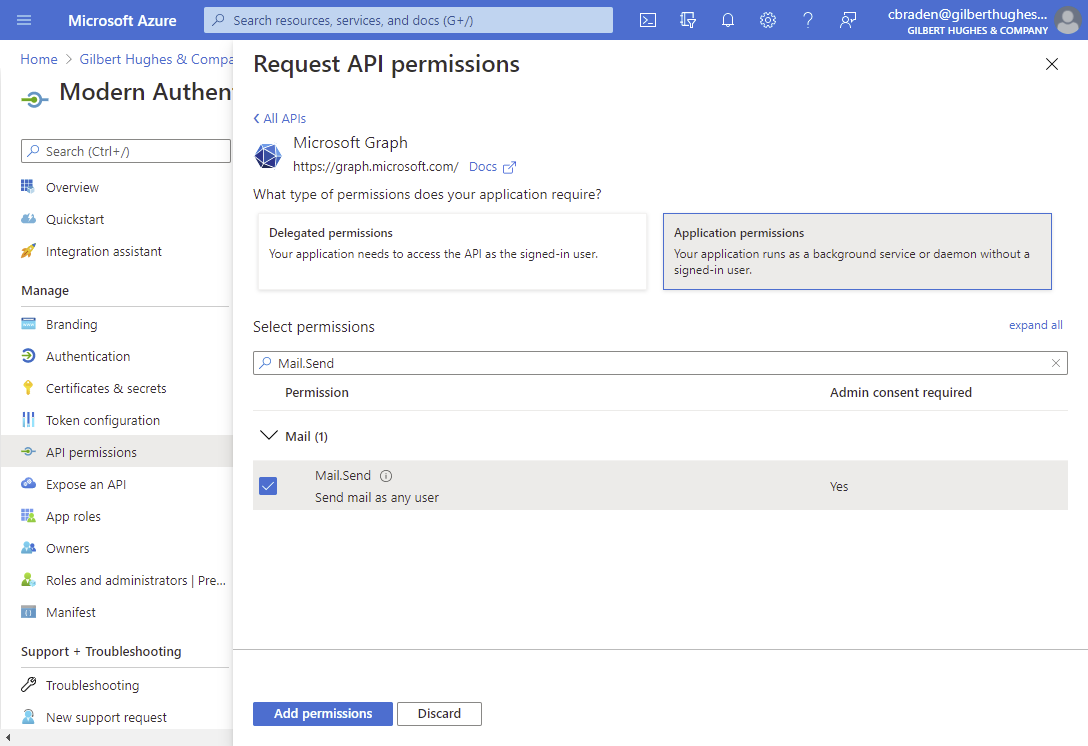Screen dimensions: 1088x746
Task: Click the Discard button
Action: pyautogui.click(x=439, y=713)
